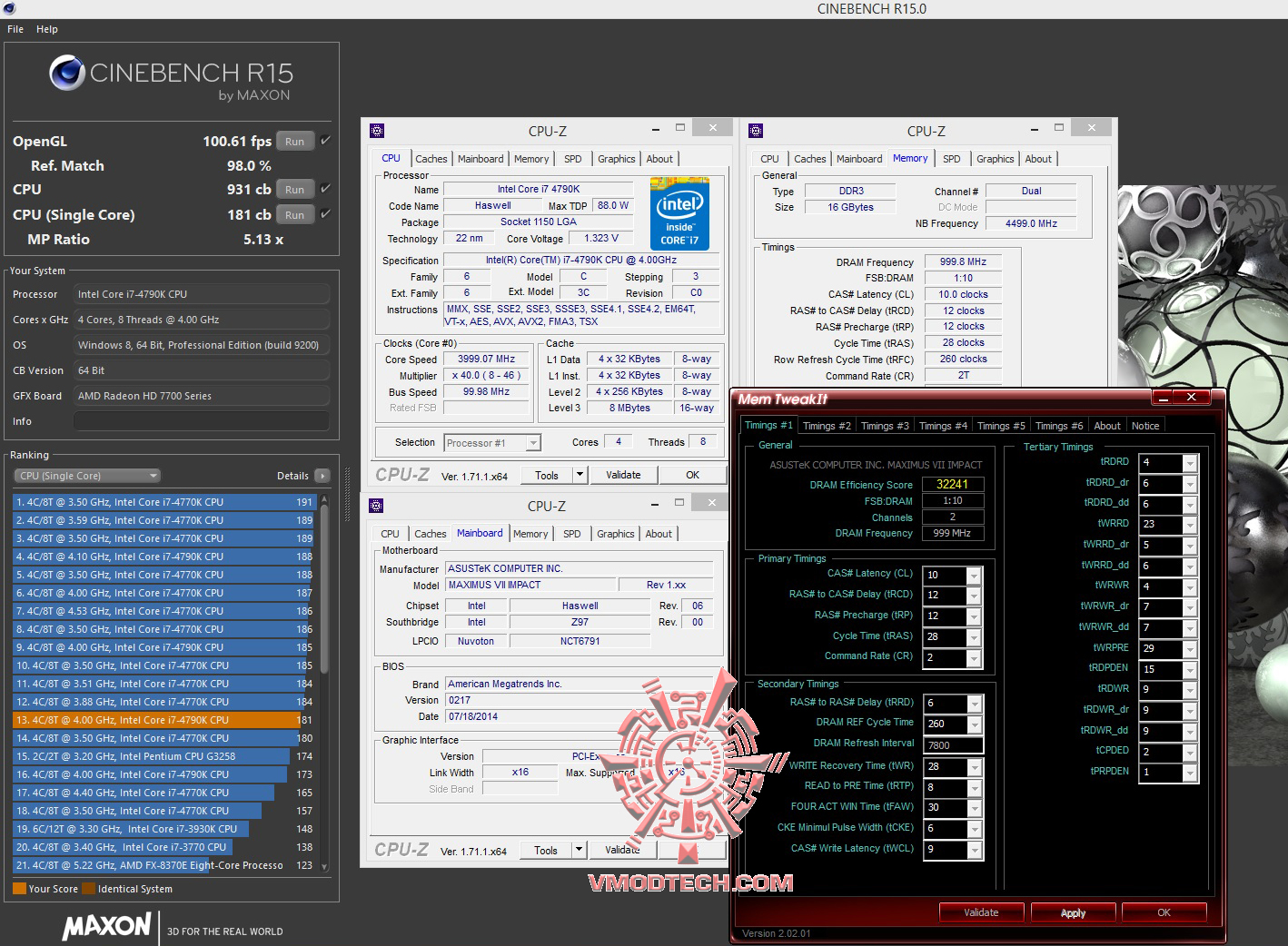Click the Intel Core i7 logo badge

[679, 214]
